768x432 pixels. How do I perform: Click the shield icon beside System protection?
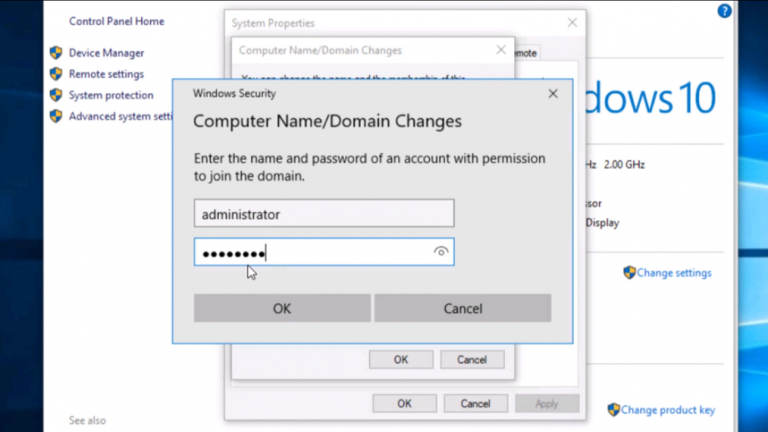tap(56, 95)
